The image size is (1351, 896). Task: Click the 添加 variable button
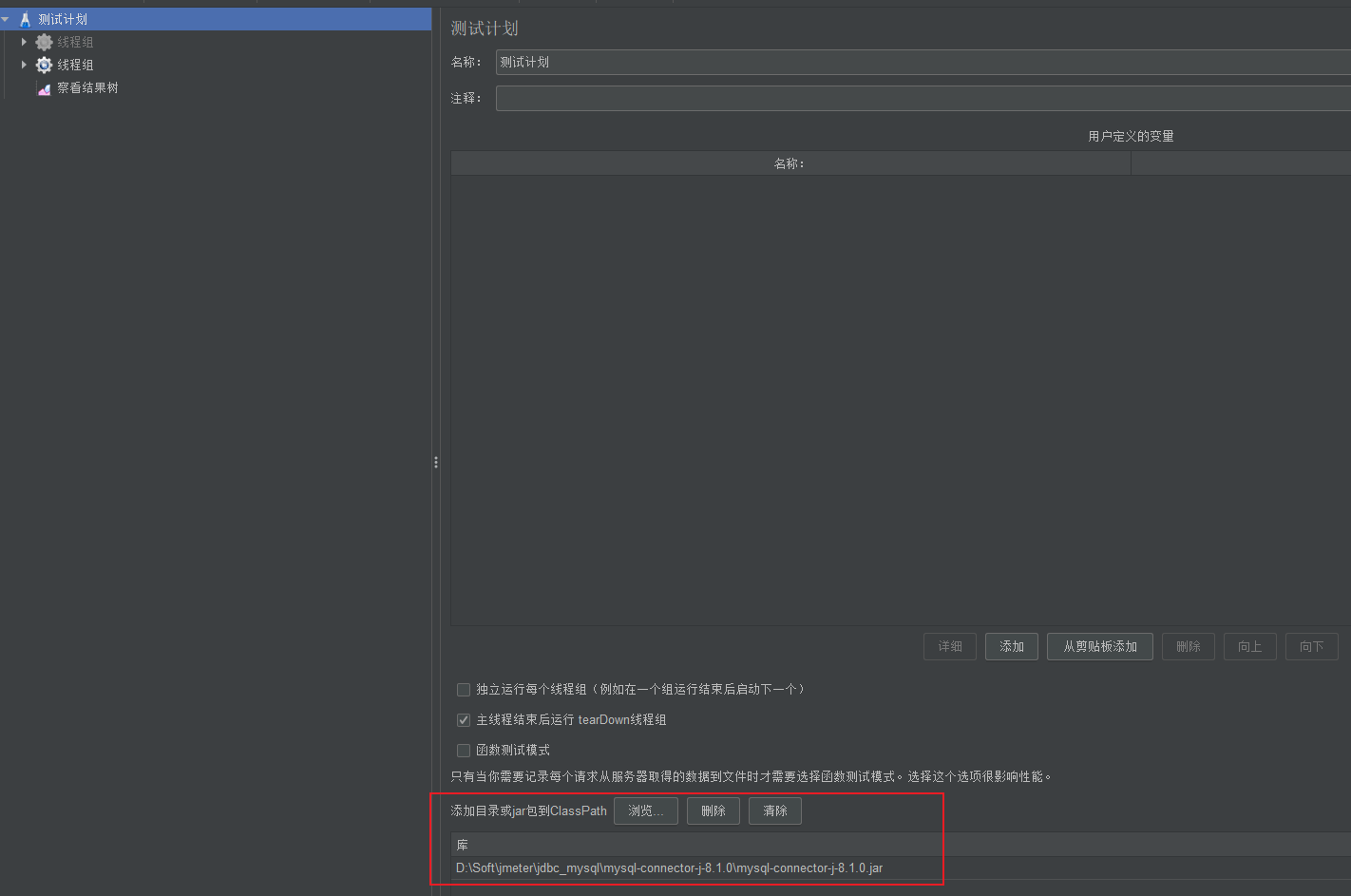[1012, 647]
